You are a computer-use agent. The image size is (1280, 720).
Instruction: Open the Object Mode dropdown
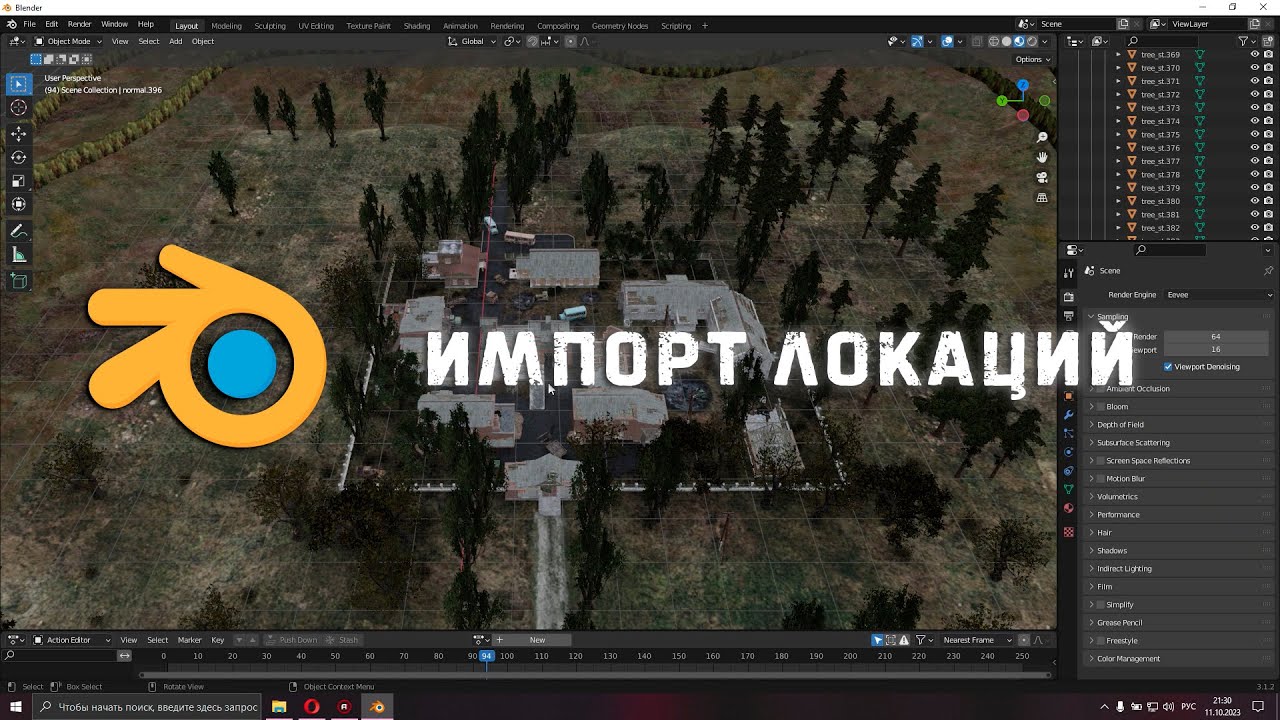68,41
